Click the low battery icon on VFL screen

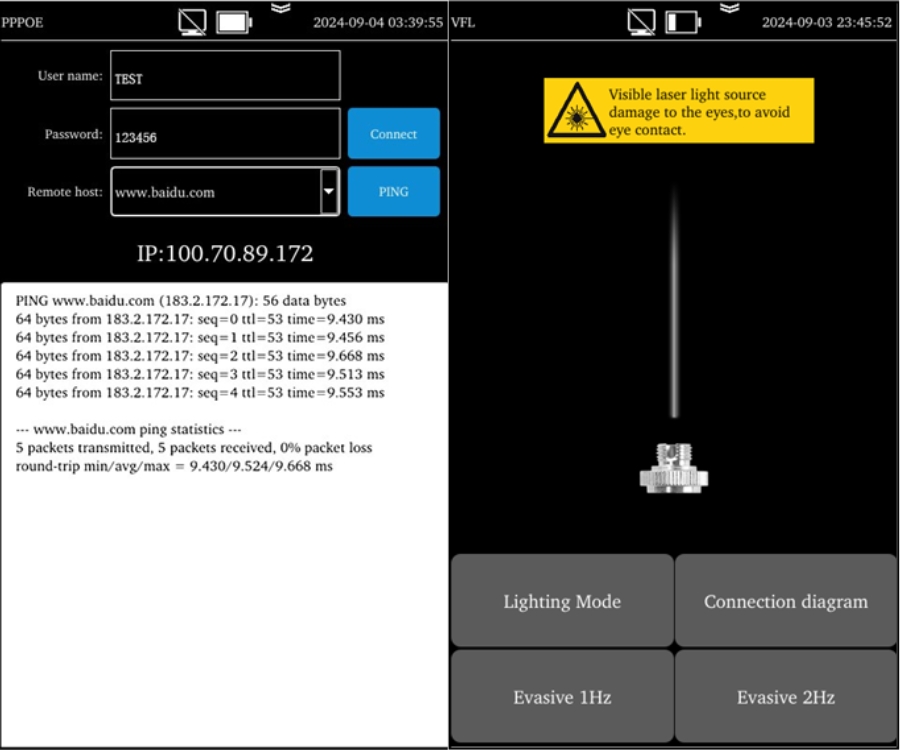click(x=683, y=21)
